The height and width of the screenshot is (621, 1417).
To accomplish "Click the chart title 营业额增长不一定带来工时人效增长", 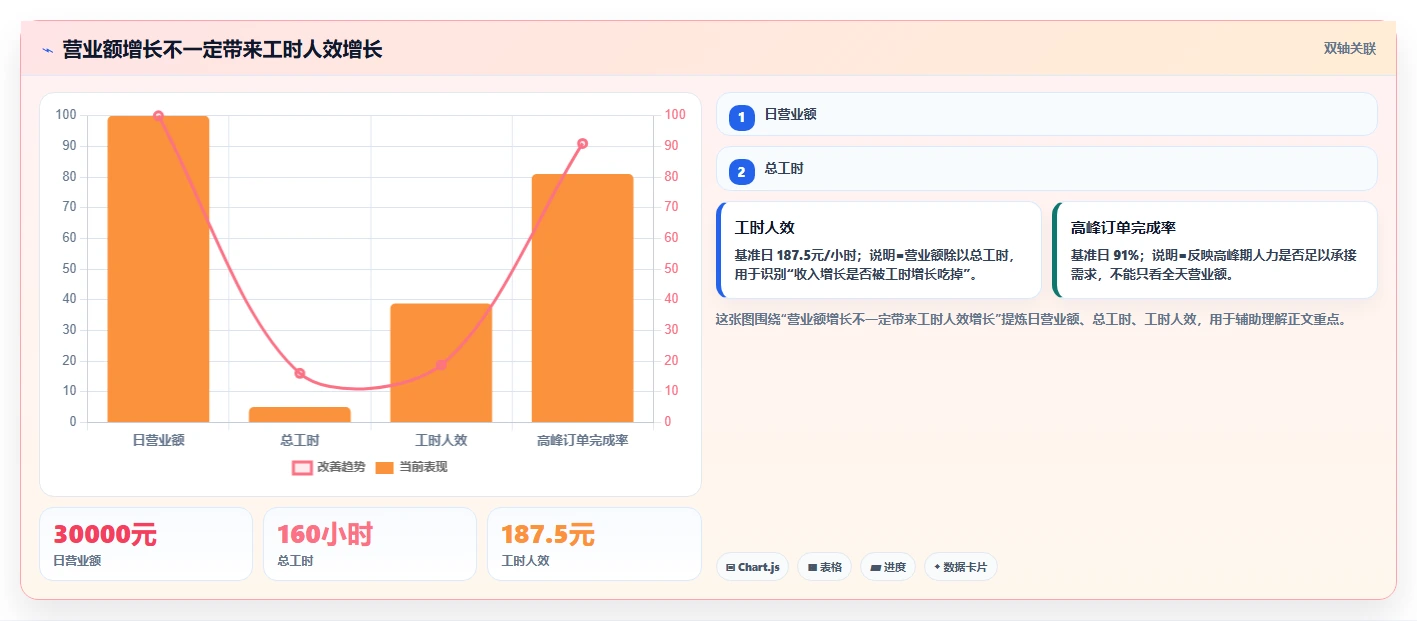I will point(222,50).
